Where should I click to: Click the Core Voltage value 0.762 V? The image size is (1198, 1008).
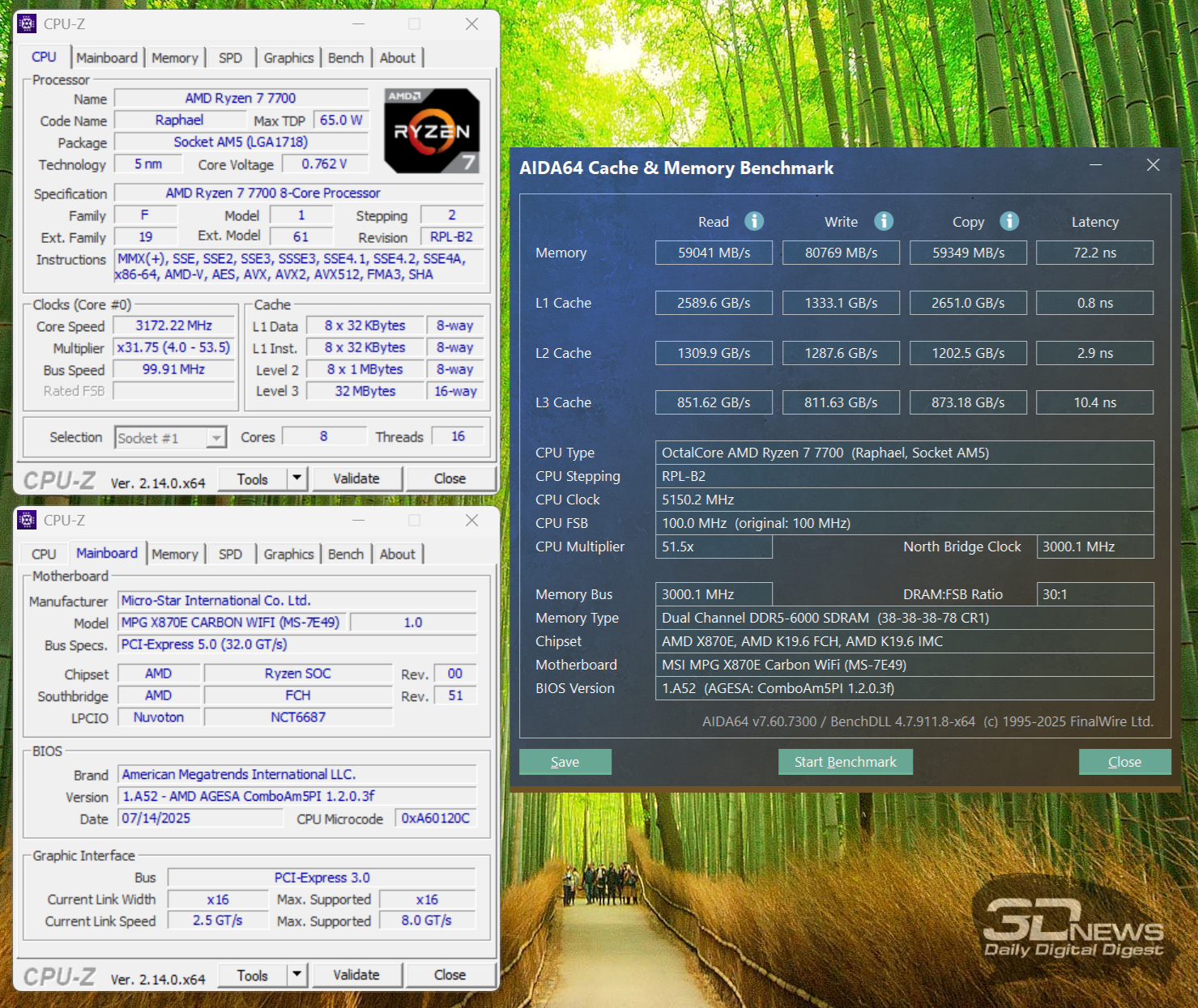pos(324,164)
